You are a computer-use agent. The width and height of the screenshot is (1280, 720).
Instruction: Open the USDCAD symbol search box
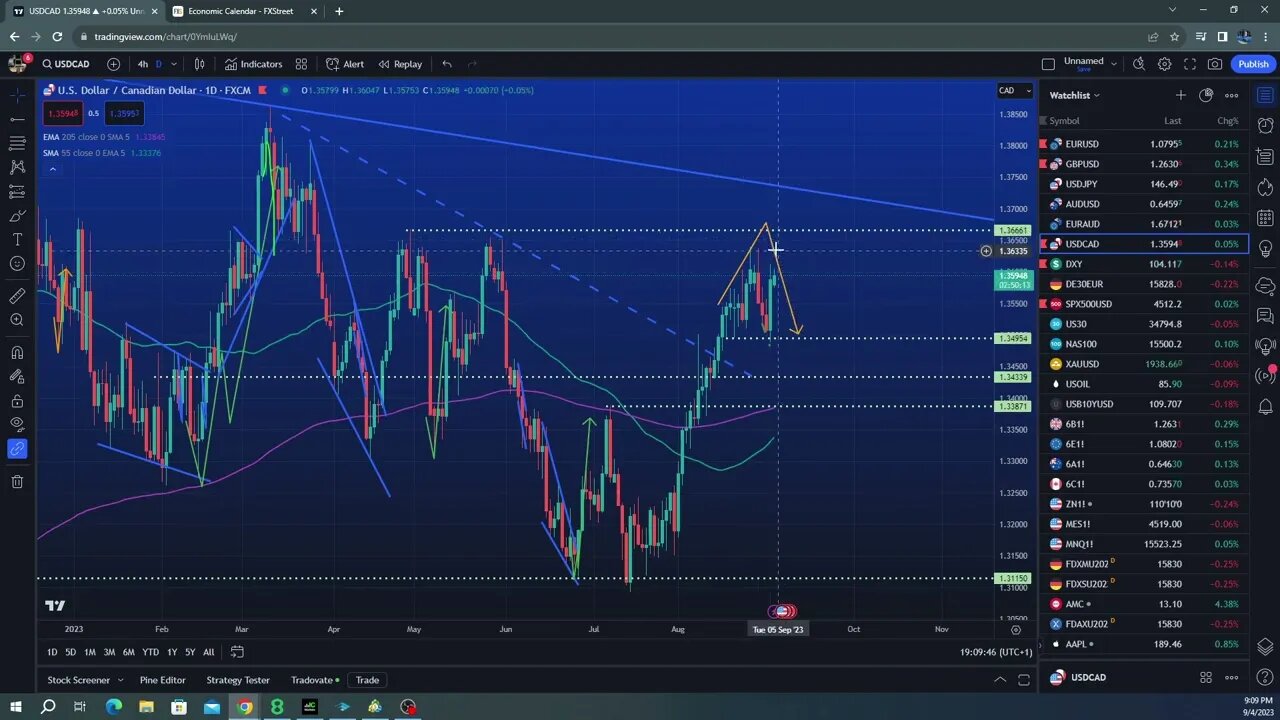tap(67, 64)
